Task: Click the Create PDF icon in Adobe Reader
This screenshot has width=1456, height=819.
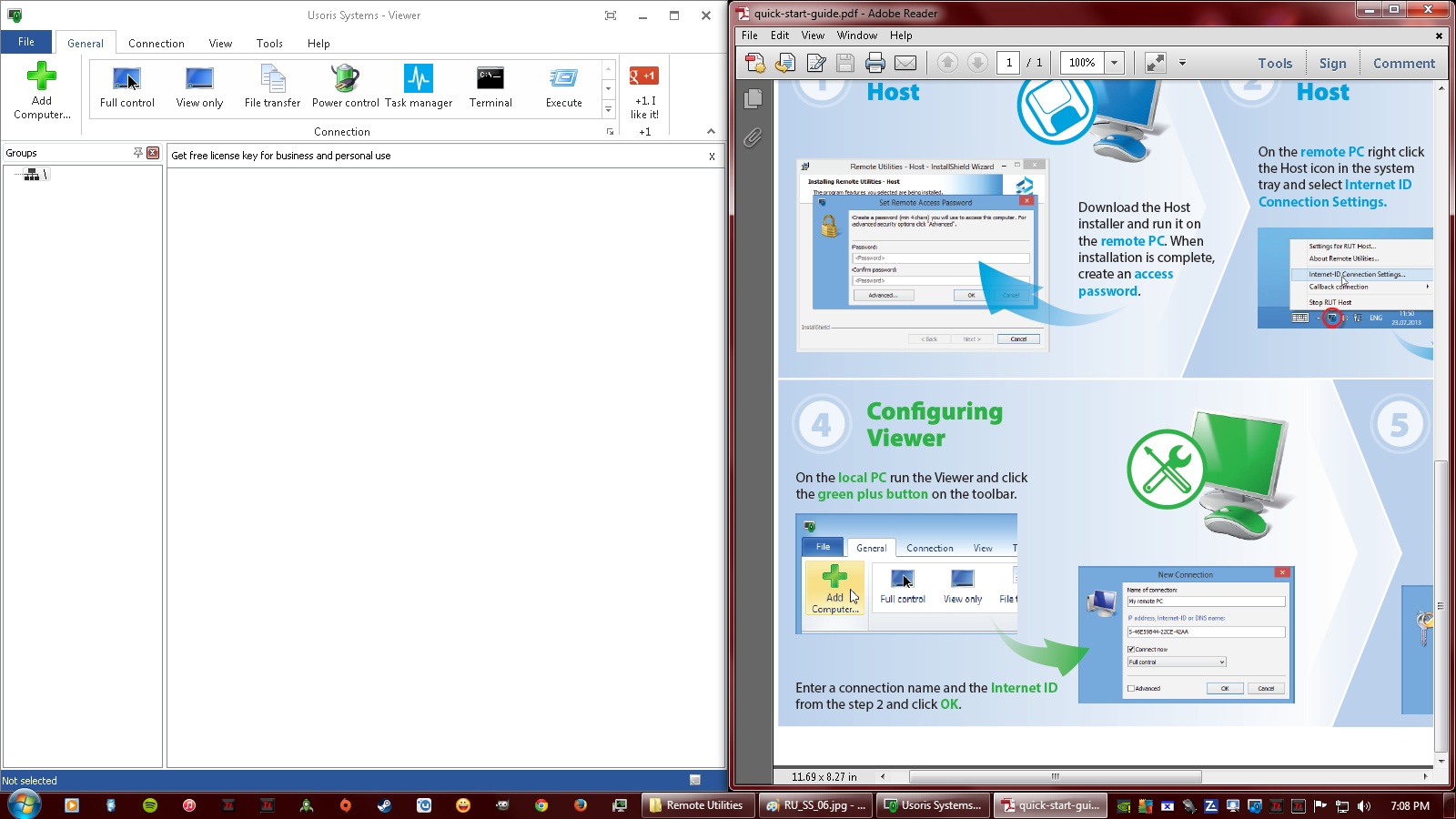Action: pyautogui.click(x=755, y=63)
